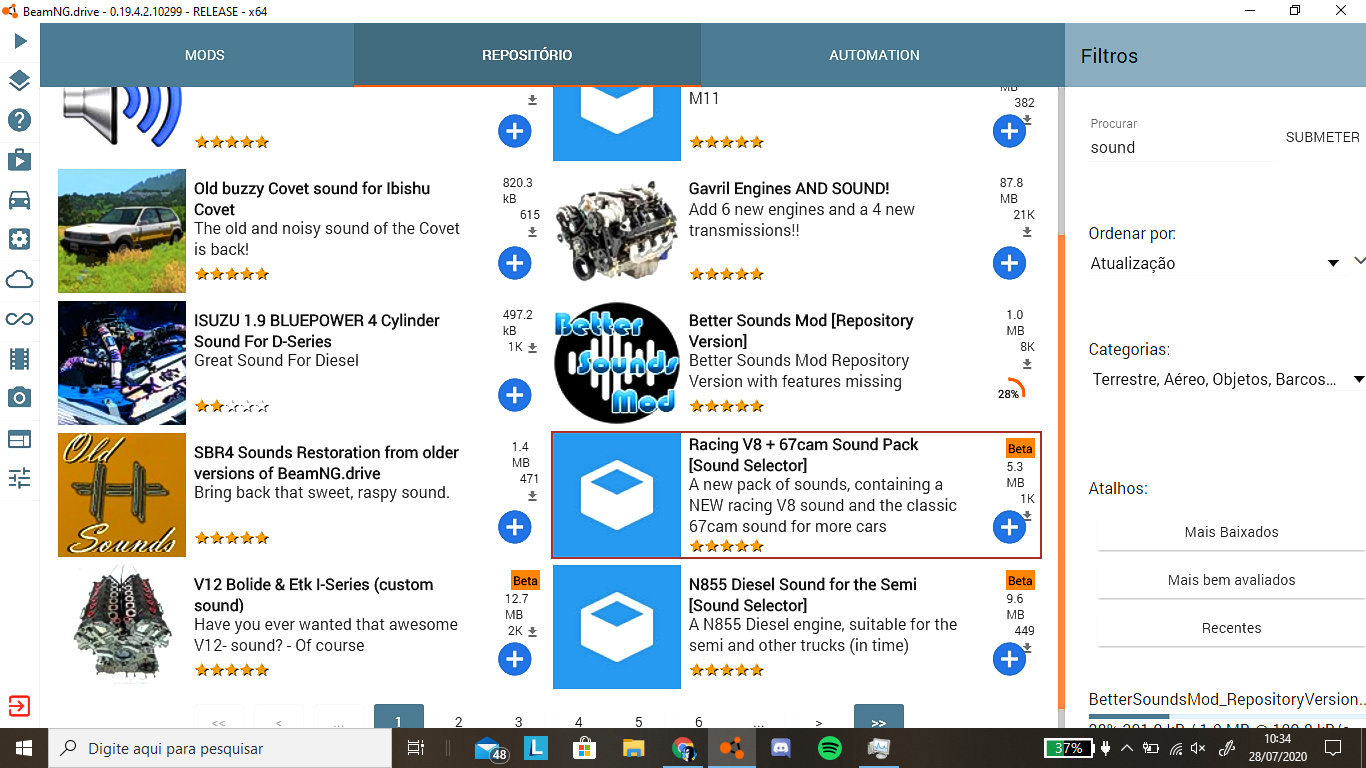Open the Old buzzy Covet thumbnail
Image resolution: width=1366 pixels, height=768 pixels.
pos(122,231)
